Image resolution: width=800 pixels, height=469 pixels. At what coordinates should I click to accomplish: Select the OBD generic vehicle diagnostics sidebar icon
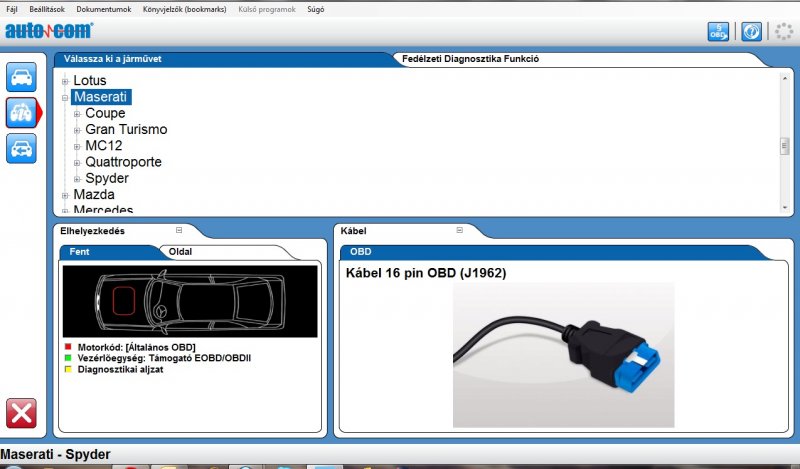[21, 113]
